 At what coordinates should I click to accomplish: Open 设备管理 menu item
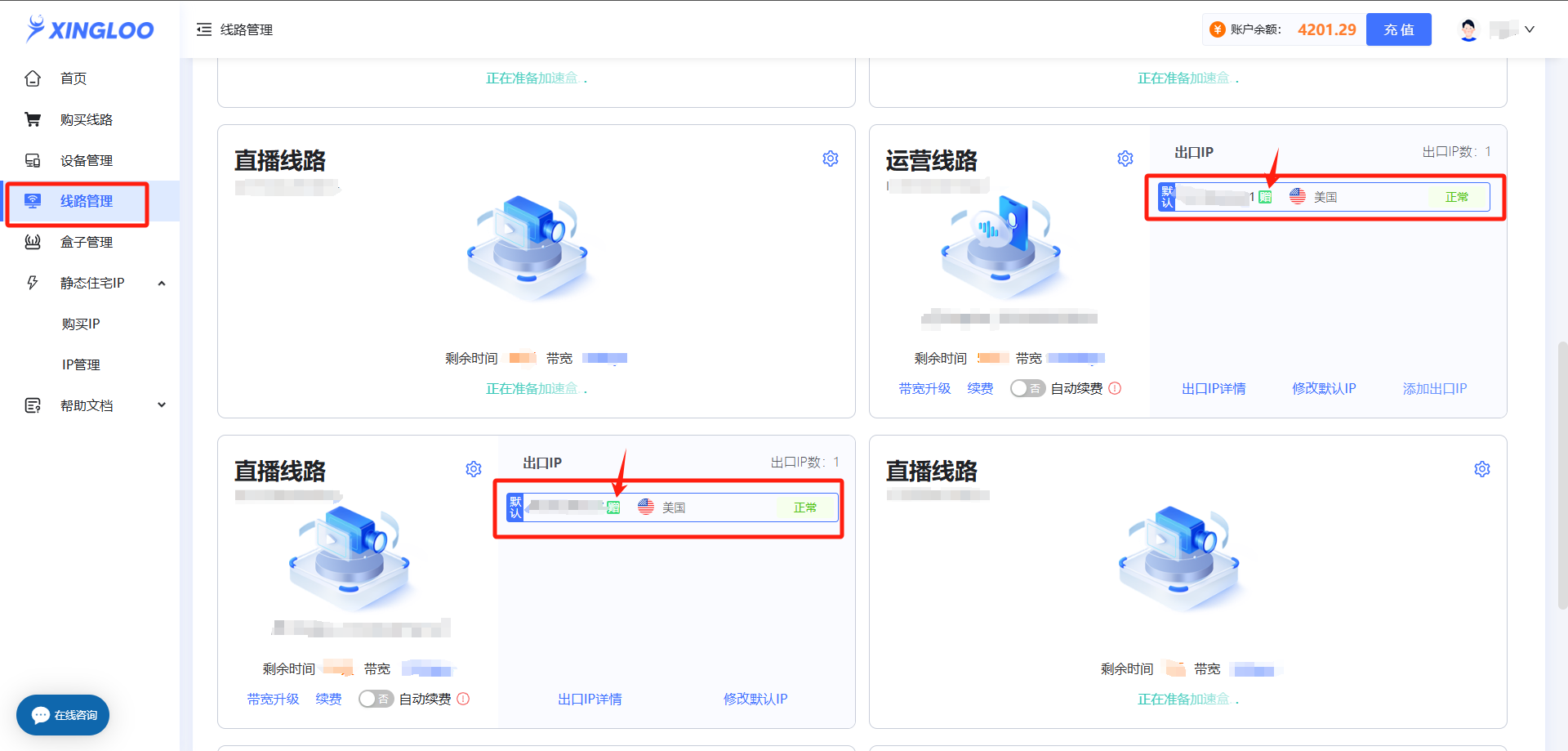[87, 160]
